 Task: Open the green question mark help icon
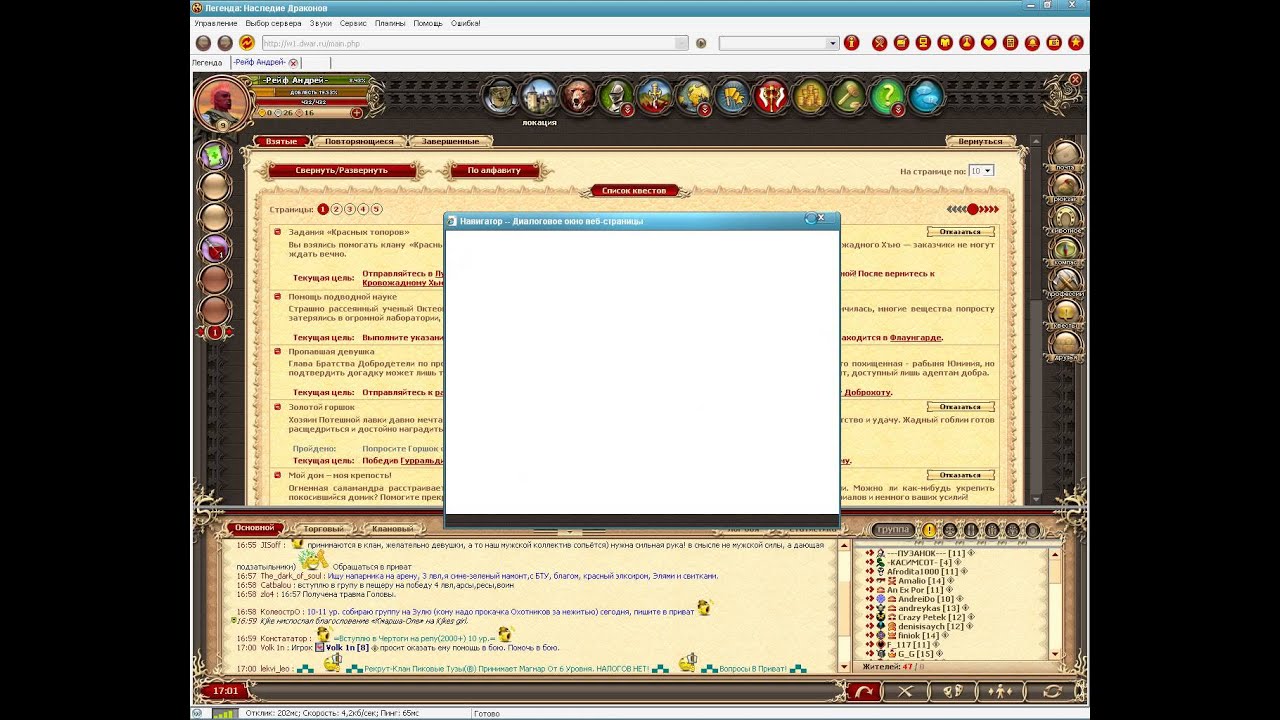coord(887,97)
